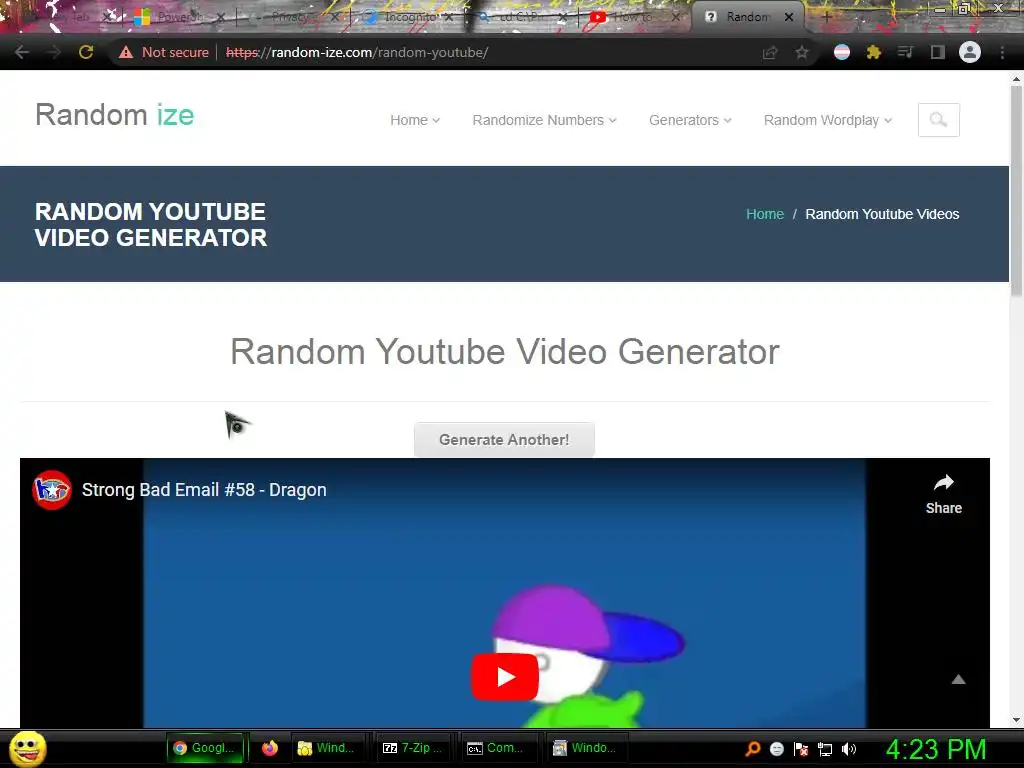Open the Homestar Runner channel avatar

pos(52,490)
